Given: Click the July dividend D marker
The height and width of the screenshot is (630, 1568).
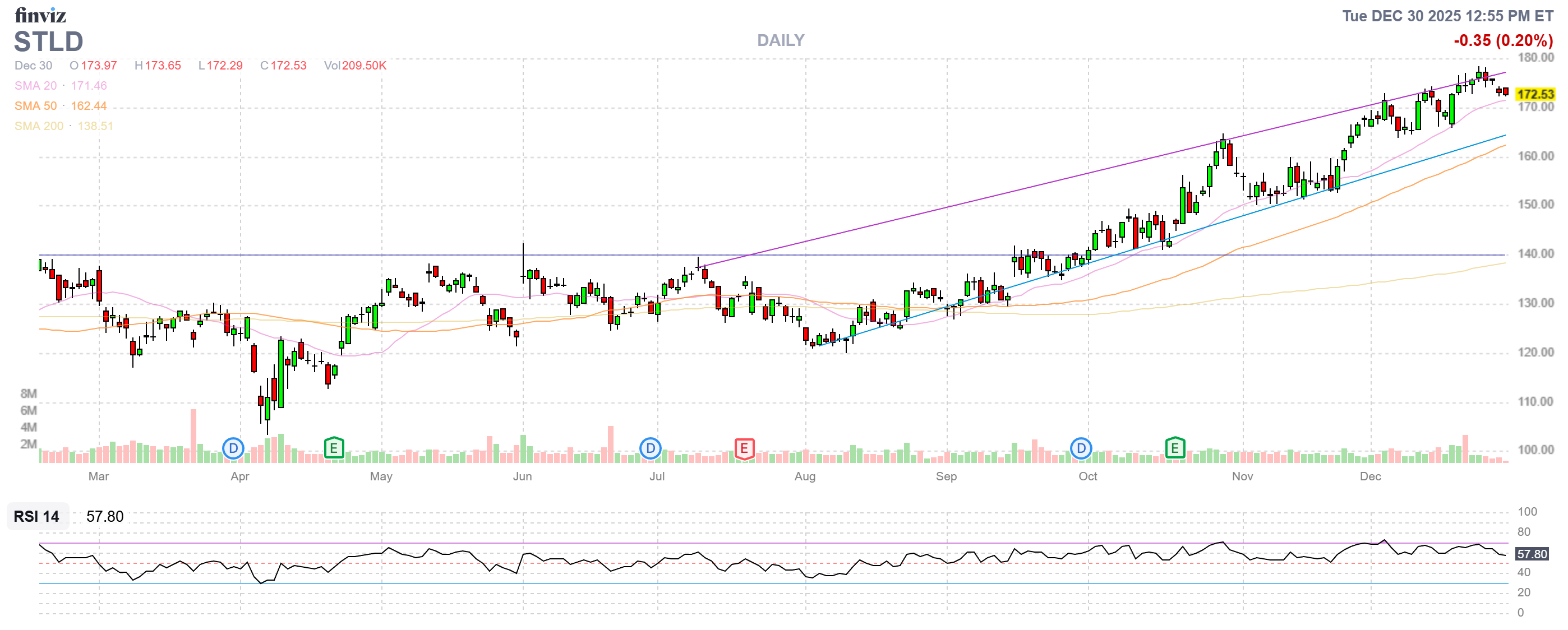Looking at the screenshot, I should (650, 449).
